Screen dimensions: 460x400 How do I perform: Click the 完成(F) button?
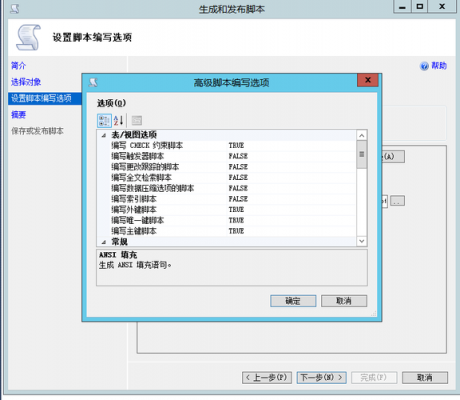tap(374, 378)
